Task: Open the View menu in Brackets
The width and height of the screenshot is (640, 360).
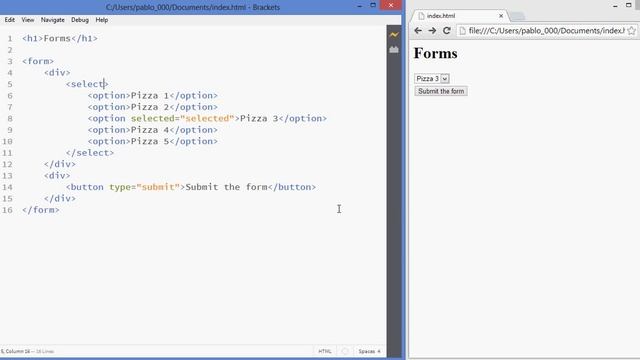Action: coord(28,20)
